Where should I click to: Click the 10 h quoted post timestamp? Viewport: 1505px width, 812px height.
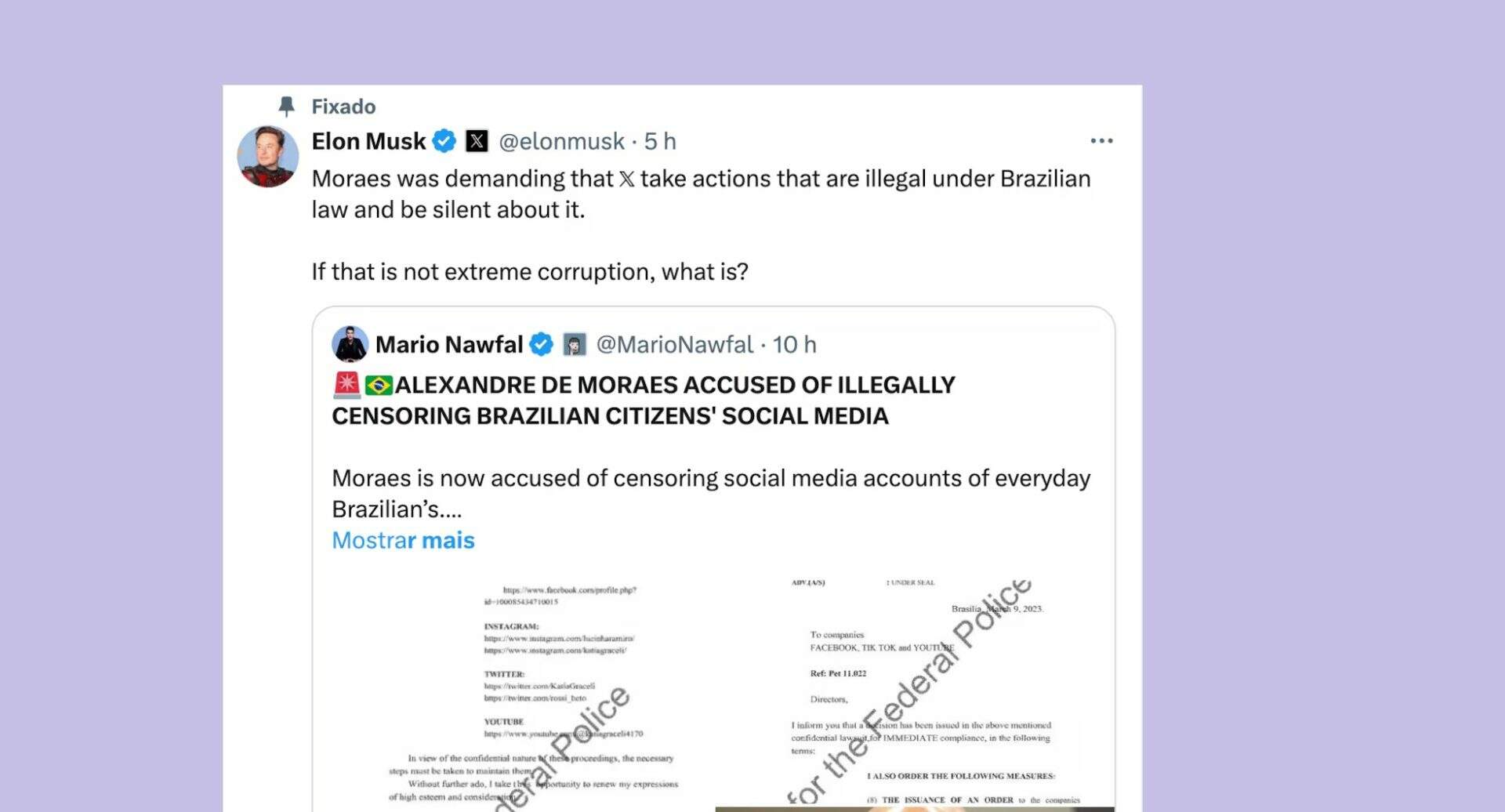pos(794,345)
